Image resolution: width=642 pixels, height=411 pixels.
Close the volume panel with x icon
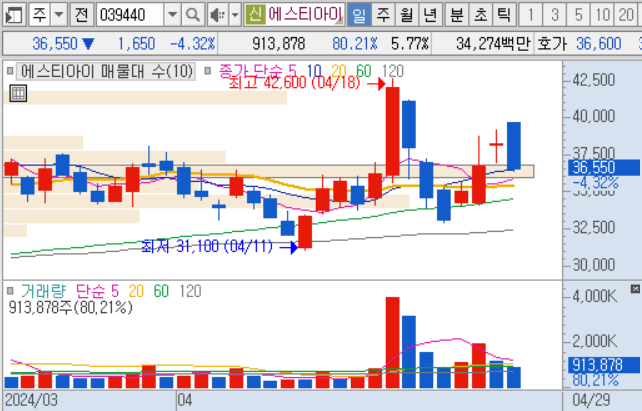tap(635, 289)
